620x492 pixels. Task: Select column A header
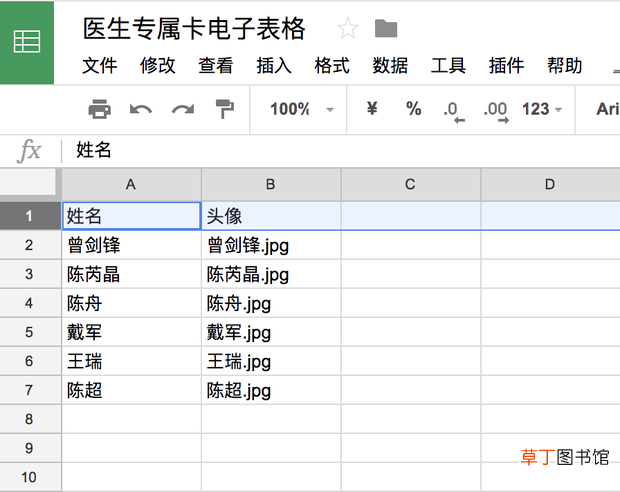click(131, 185)
